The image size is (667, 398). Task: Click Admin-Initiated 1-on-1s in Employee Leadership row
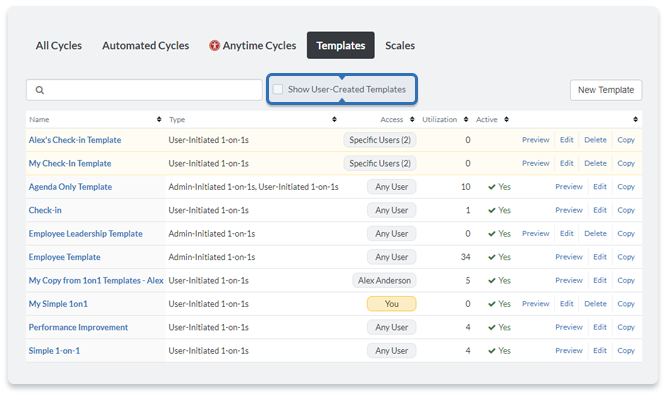211,233
